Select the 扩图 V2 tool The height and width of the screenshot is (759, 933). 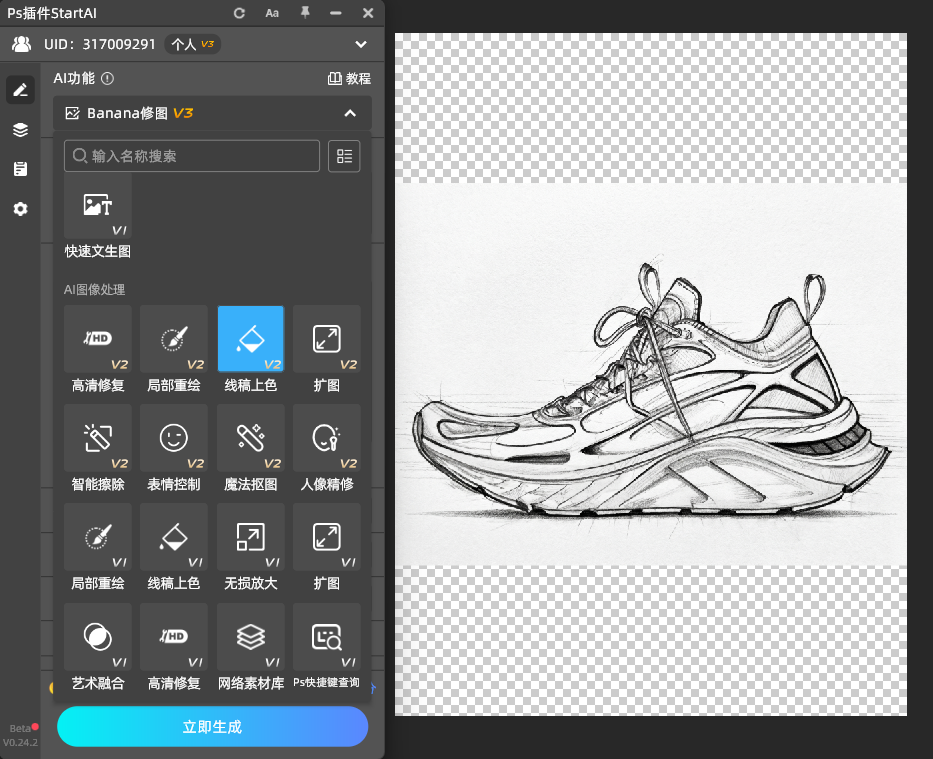tap(327, 350)
